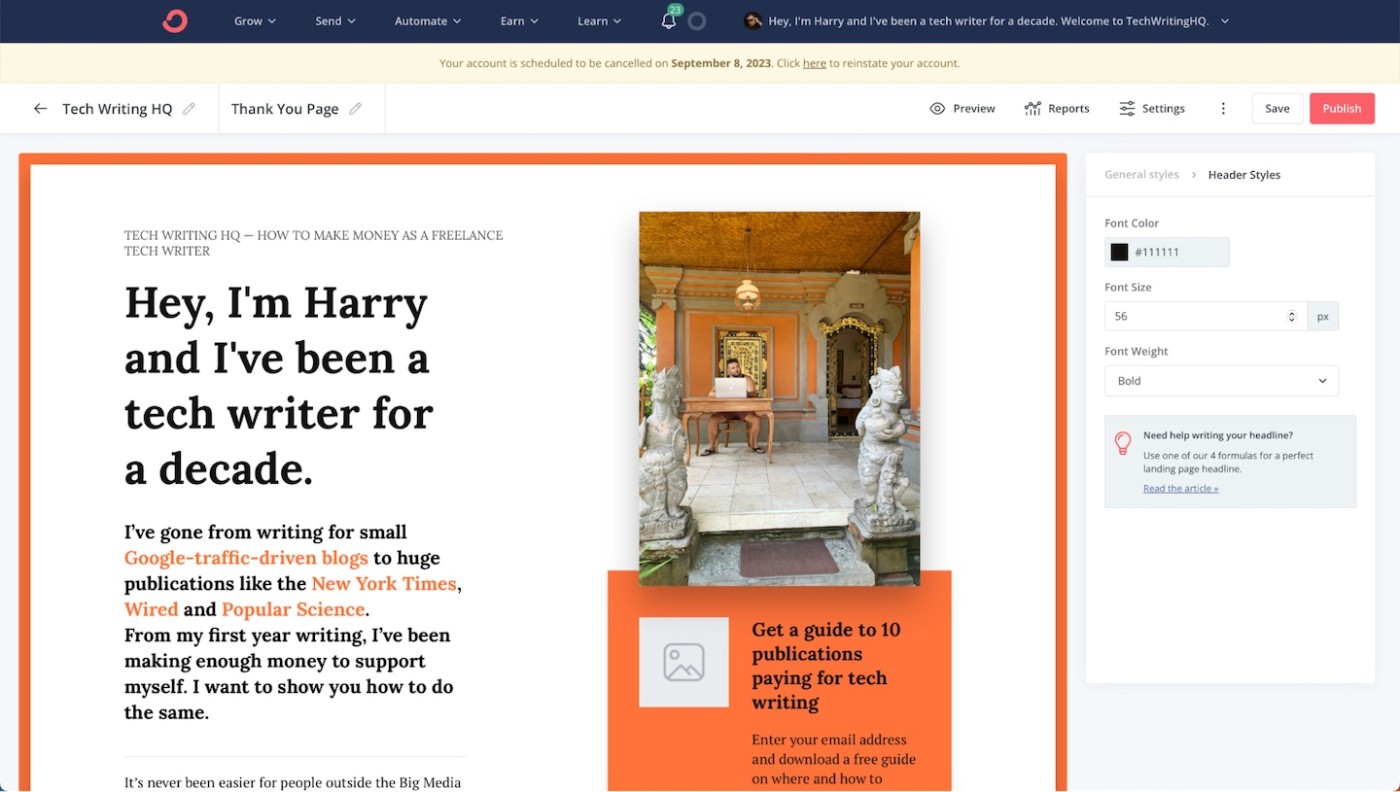The width and height of the screenshot is (1400, 792).
Task: Click the Font Weight label
Action: coord(1136,351)
